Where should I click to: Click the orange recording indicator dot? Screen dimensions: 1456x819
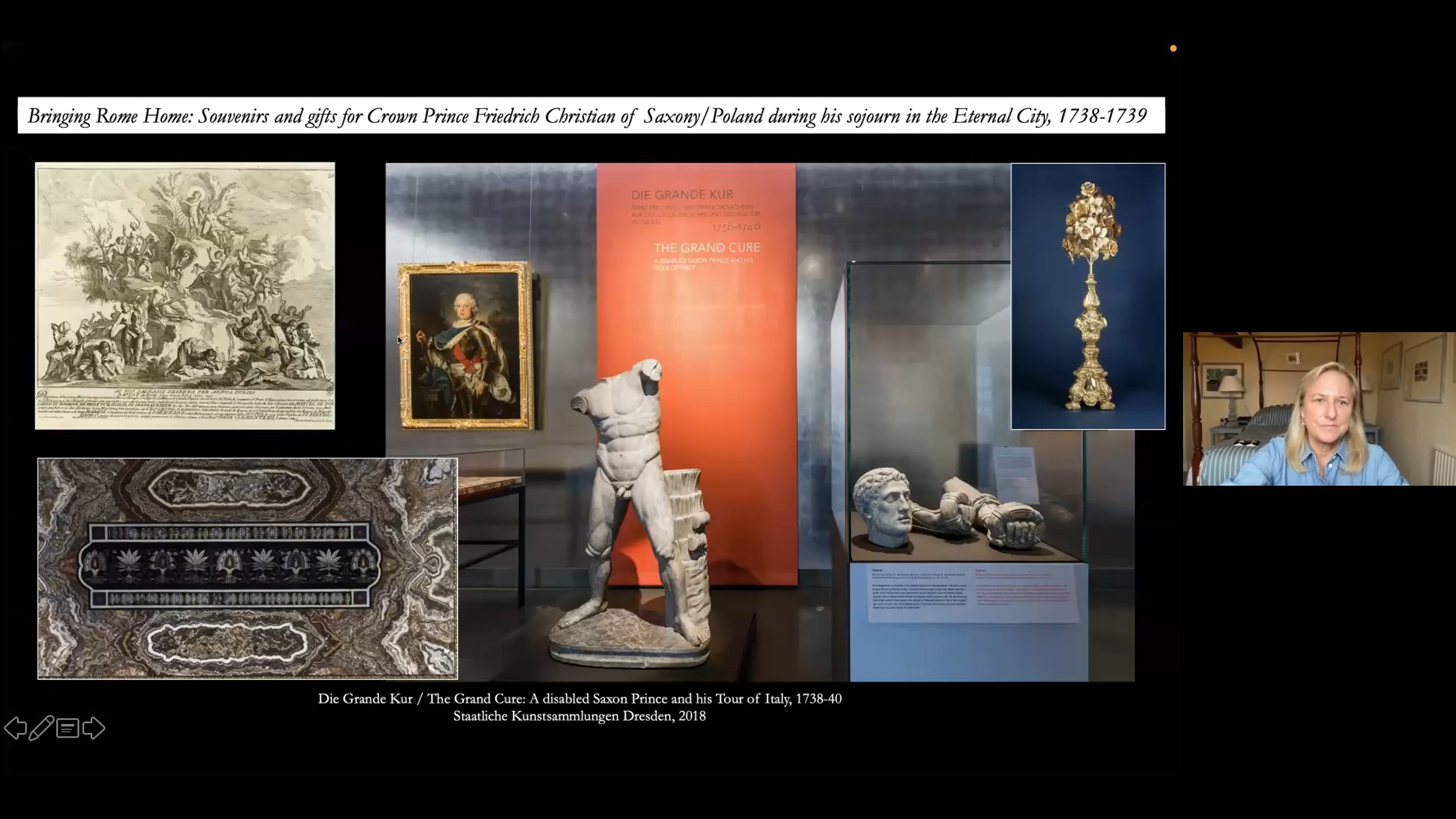click(x=1173, y=48)
